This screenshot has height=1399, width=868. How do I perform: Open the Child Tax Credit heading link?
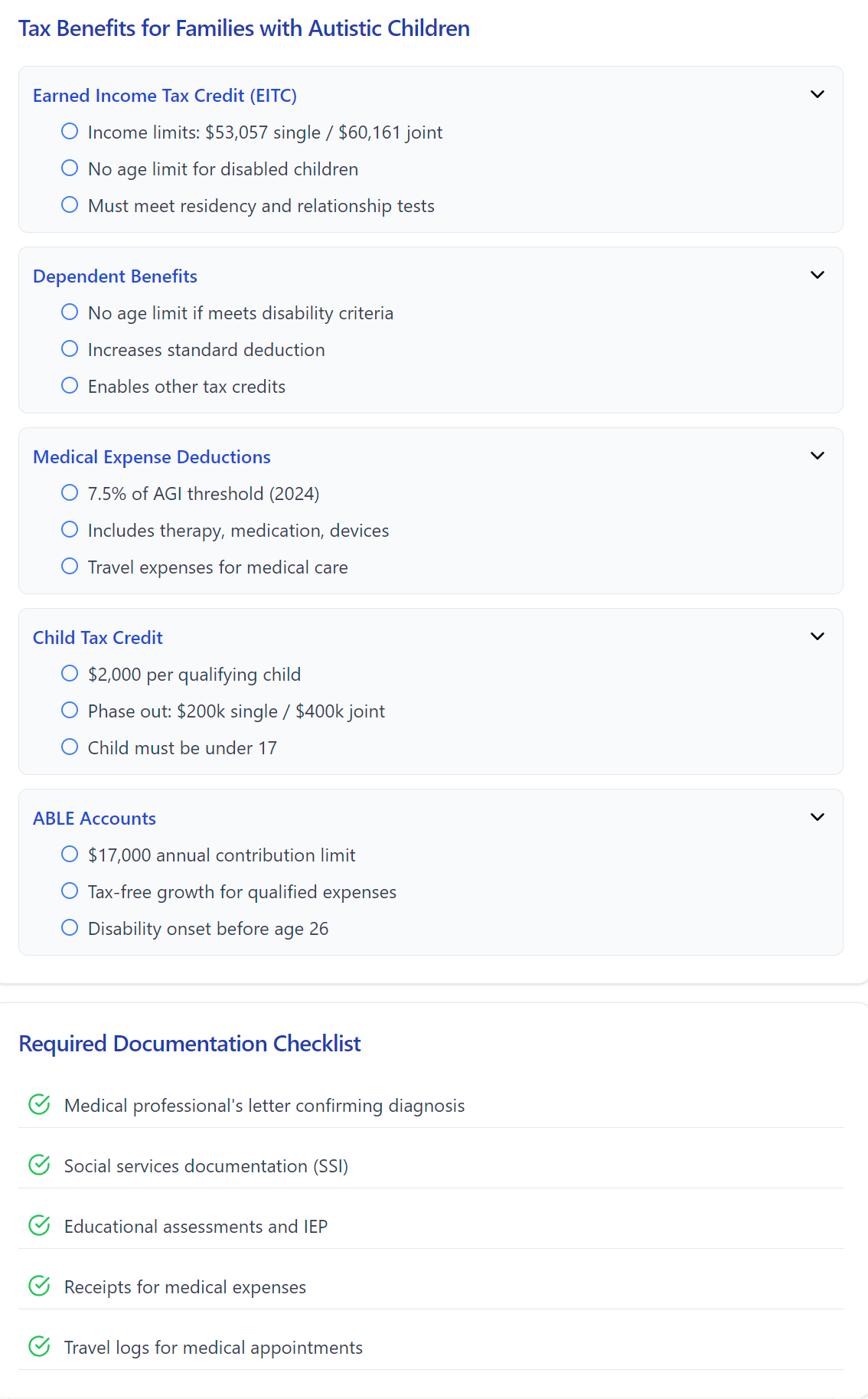(97, 637)
